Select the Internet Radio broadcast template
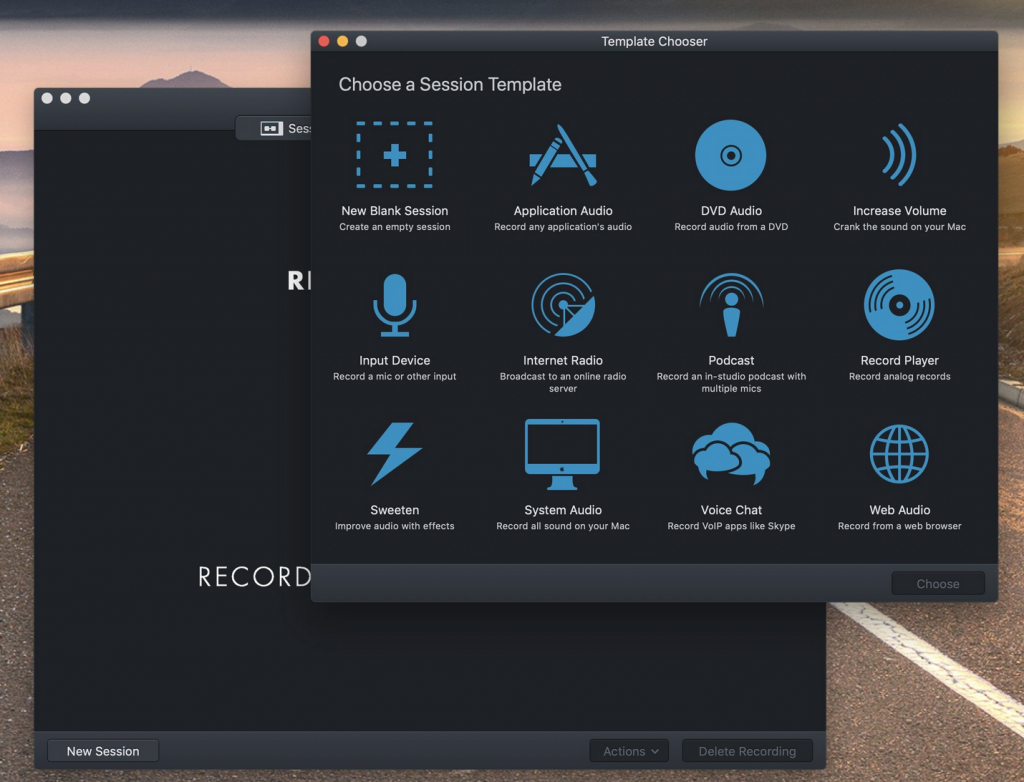 (563, 304)
